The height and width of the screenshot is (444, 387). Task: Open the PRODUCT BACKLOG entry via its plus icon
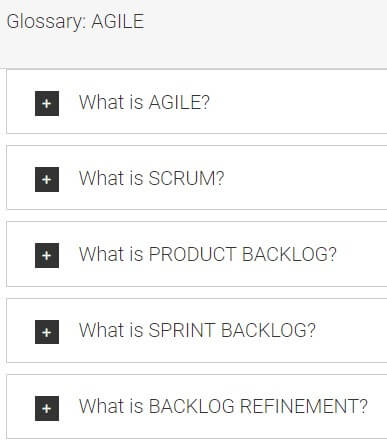pyautogui.click(x=47, y=255)
